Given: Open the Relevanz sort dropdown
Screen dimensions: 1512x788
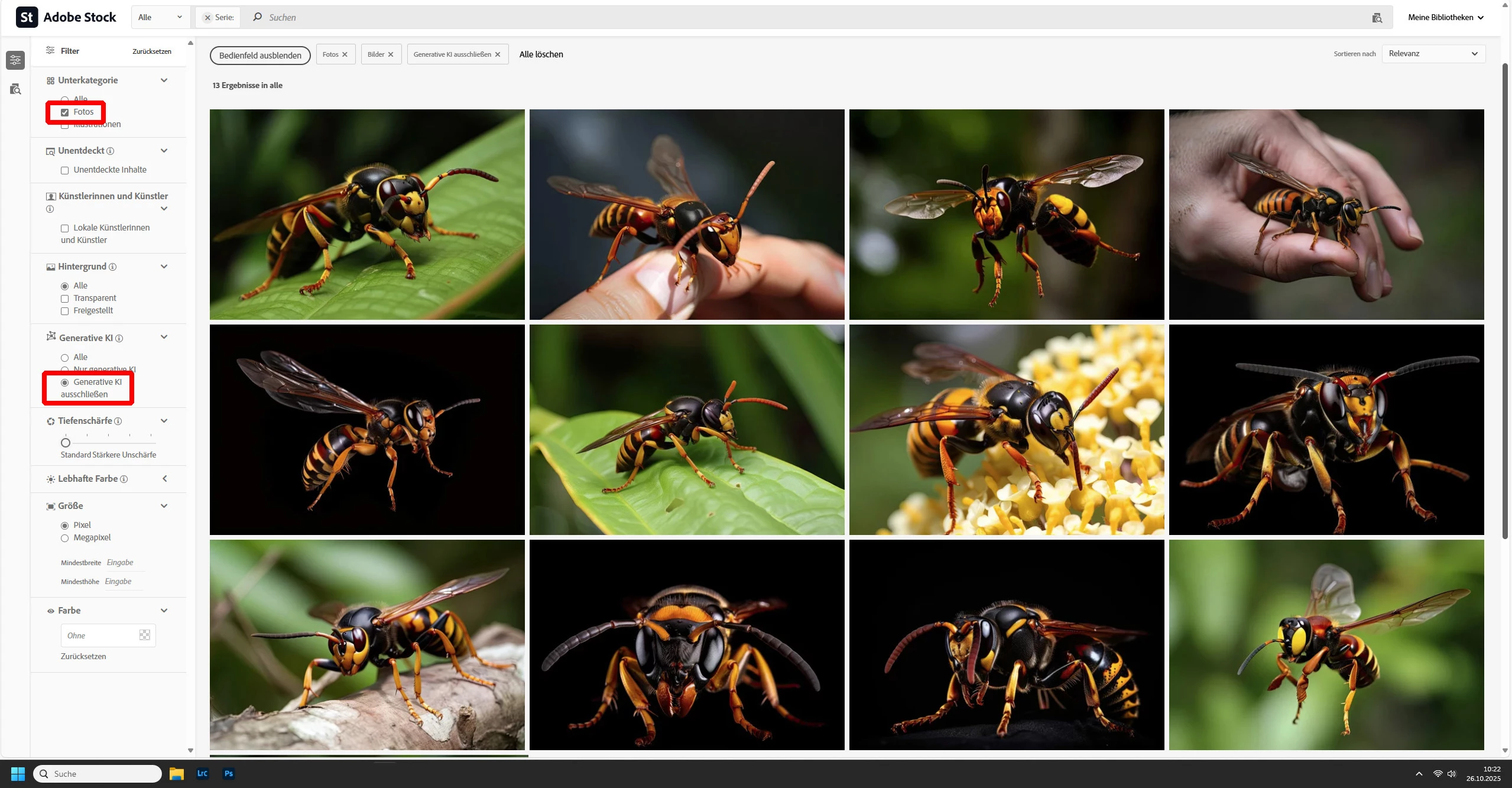Looking at the screenshot, I should tap(1433, 54).
